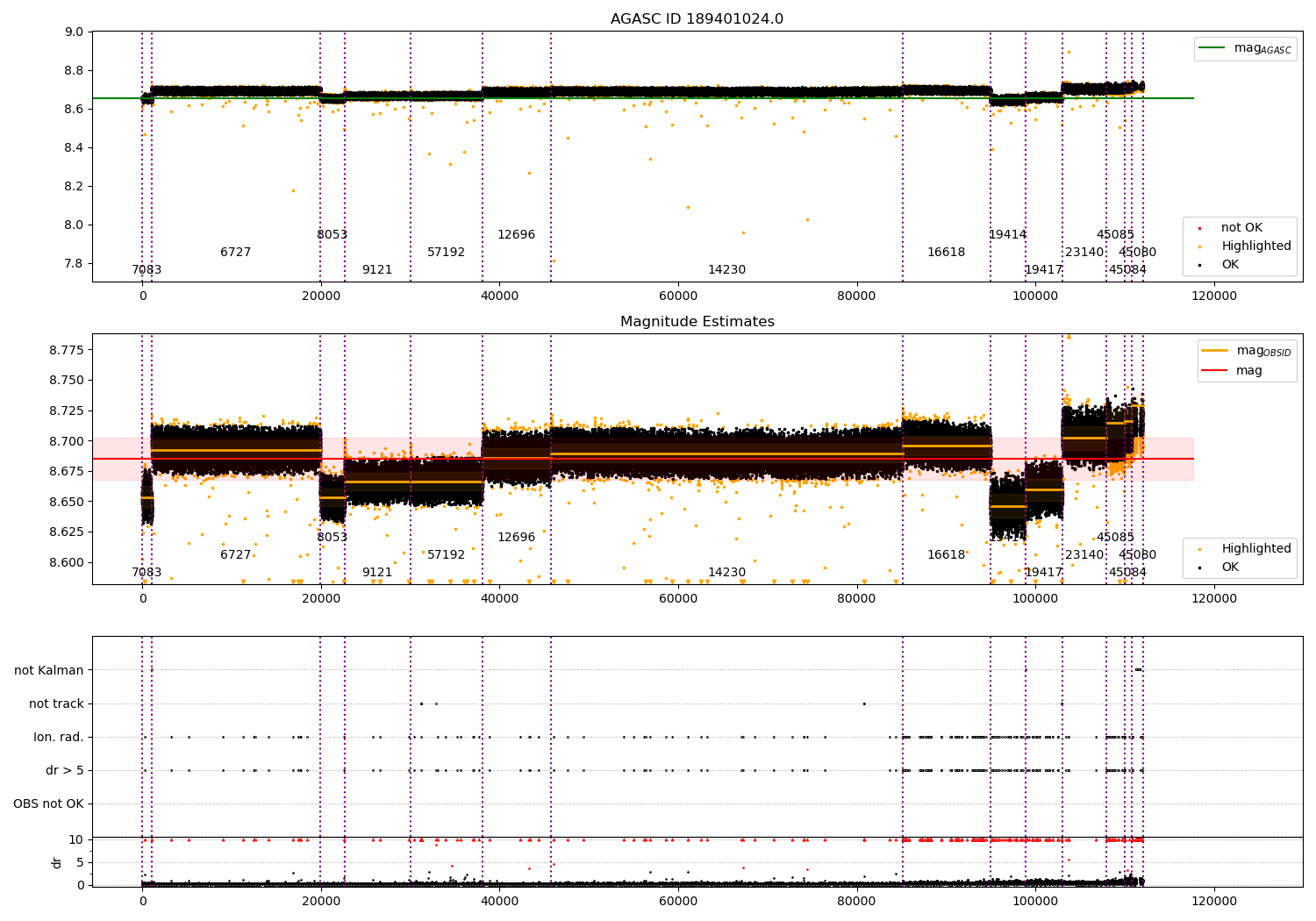The width and height of the screenshot is (1316, 921).
Task: Click obsid label '16618' in Magnitude Estimates plot
Action: click(x=946, y=555)
